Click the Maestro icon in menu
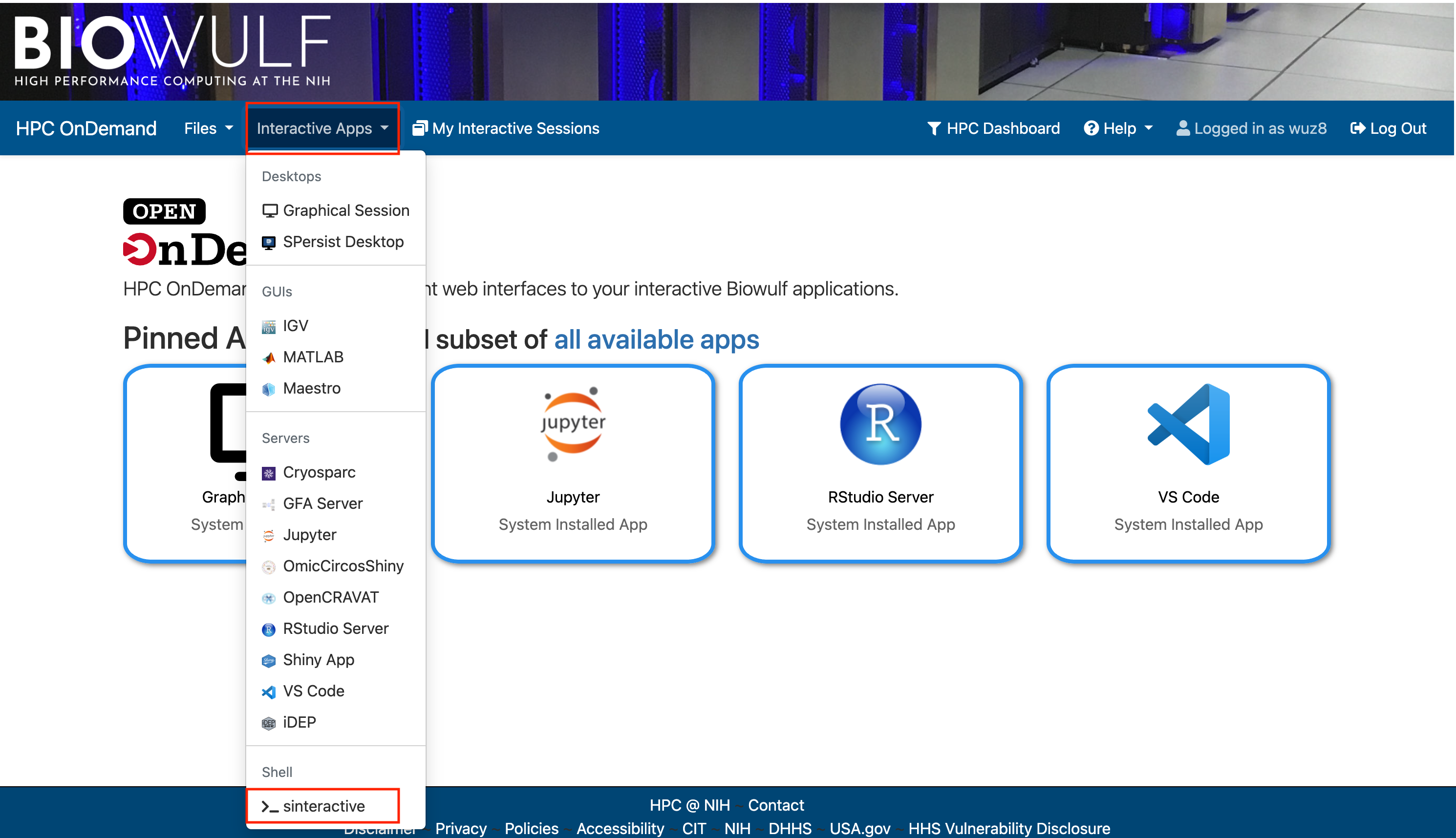 (269, 389)
